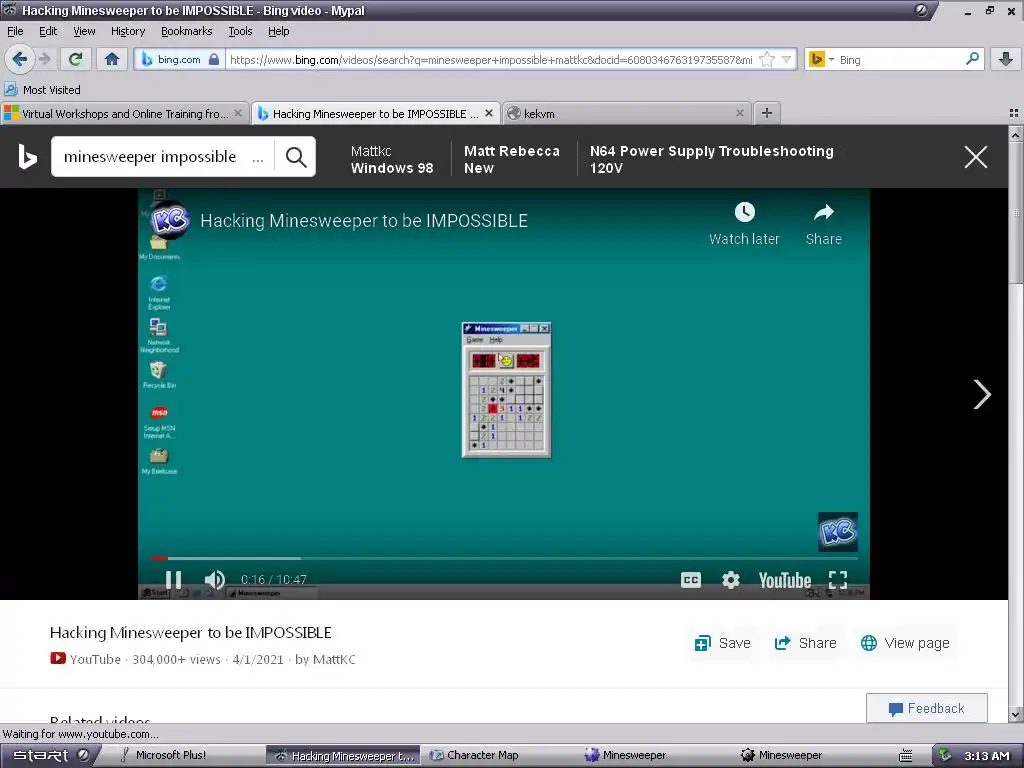1024x768 pixels.
Task: Close the Virtual Workshops tab
Action: tap(238, 113)
